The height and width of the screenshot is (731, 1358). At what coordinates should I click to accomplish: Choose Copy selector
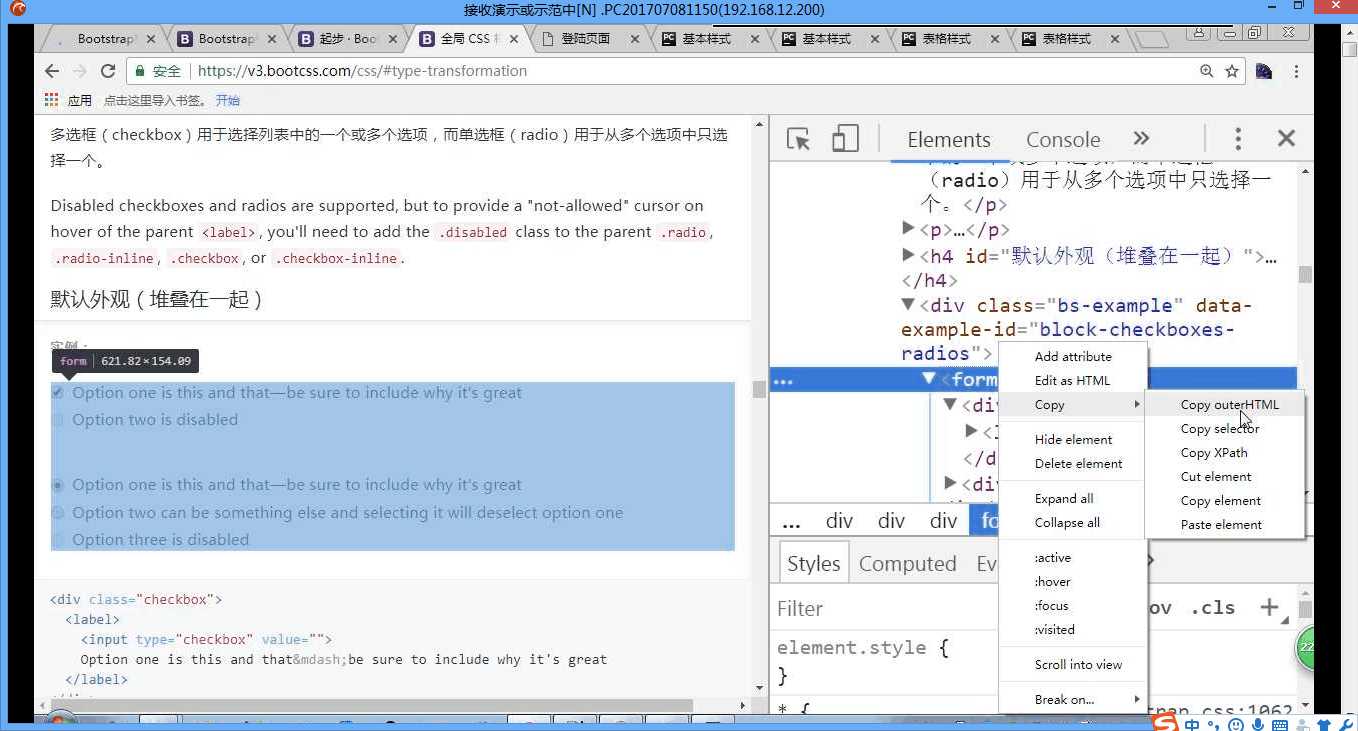[1219, 428]
